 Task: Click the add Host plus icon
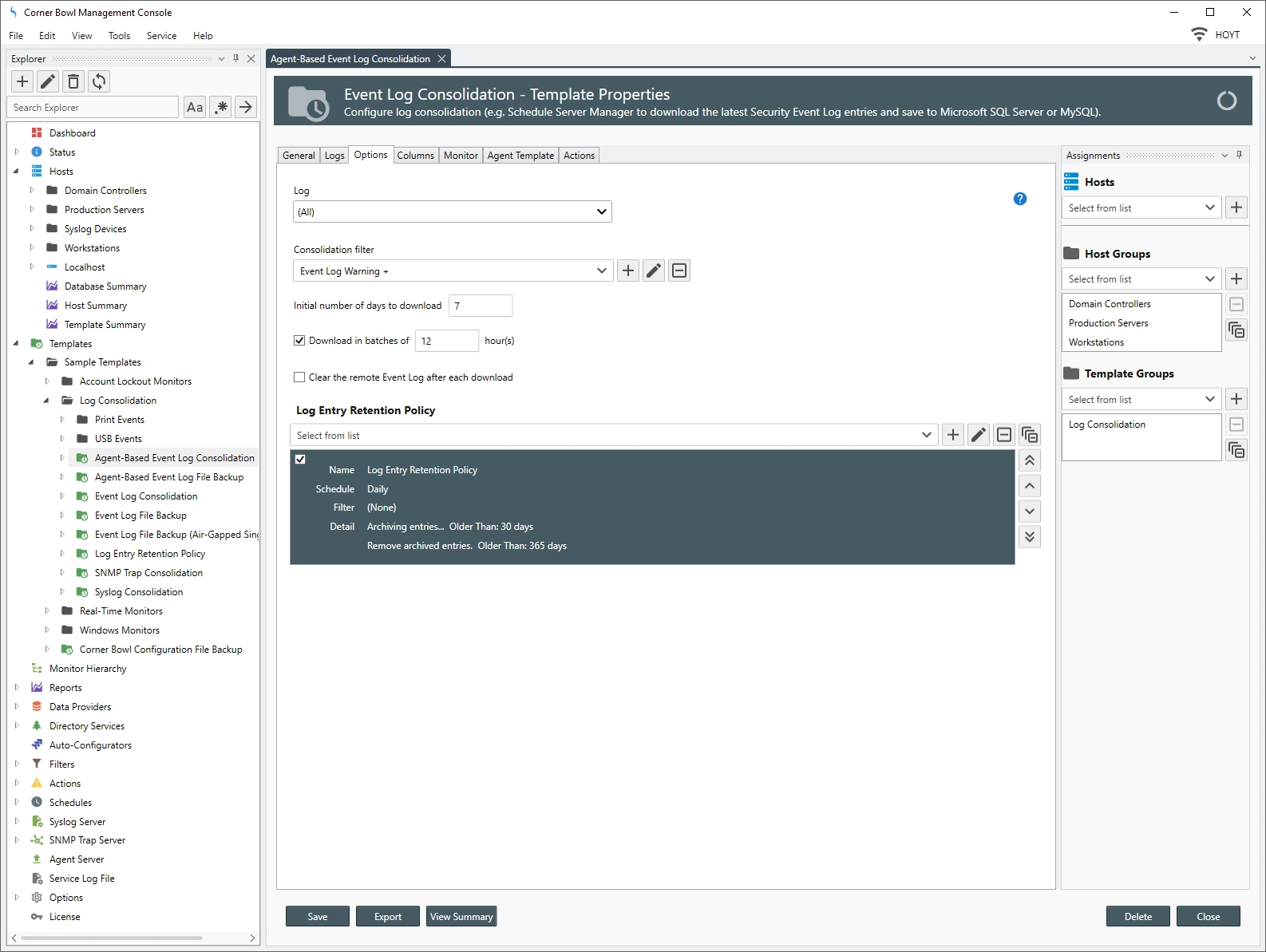tap(1236, 207)
